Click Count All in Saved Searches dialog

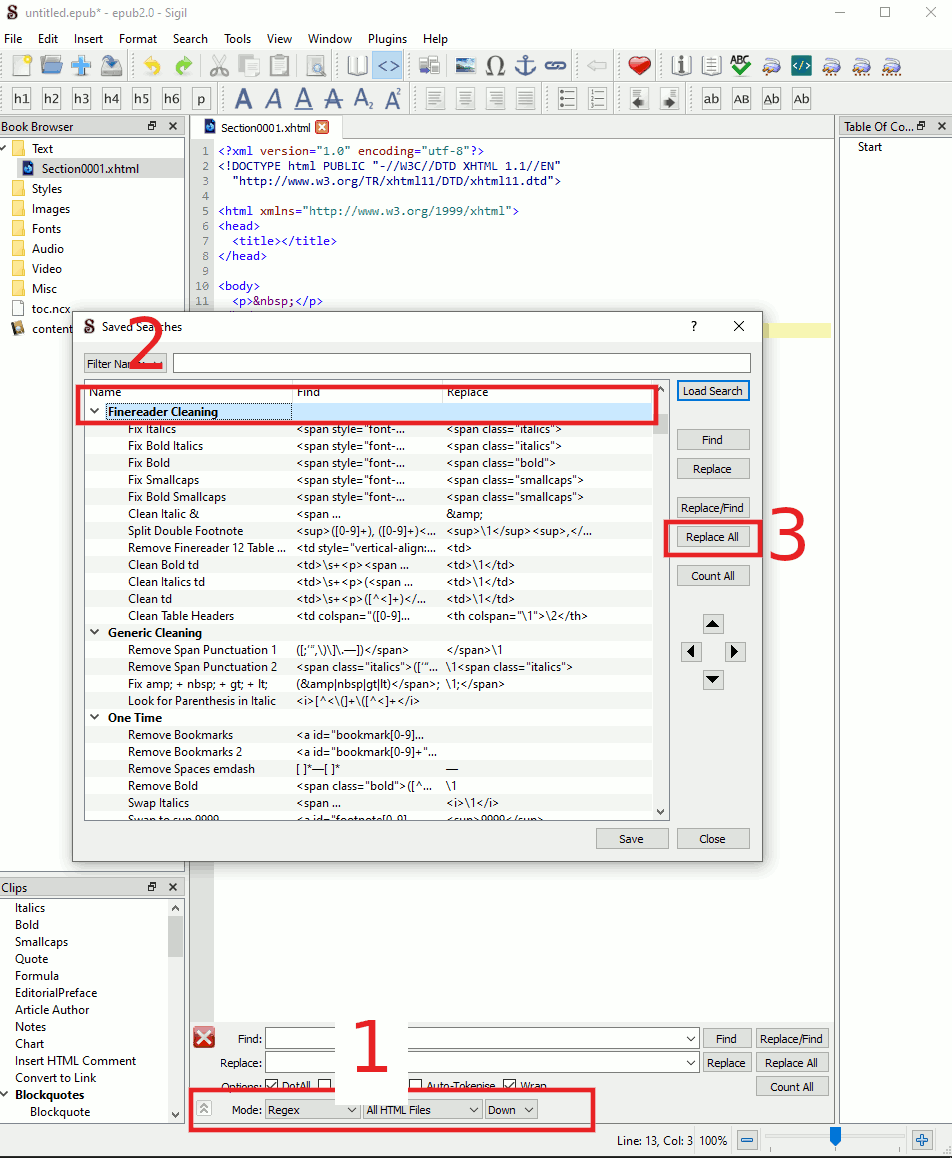(x=713, y=576)
